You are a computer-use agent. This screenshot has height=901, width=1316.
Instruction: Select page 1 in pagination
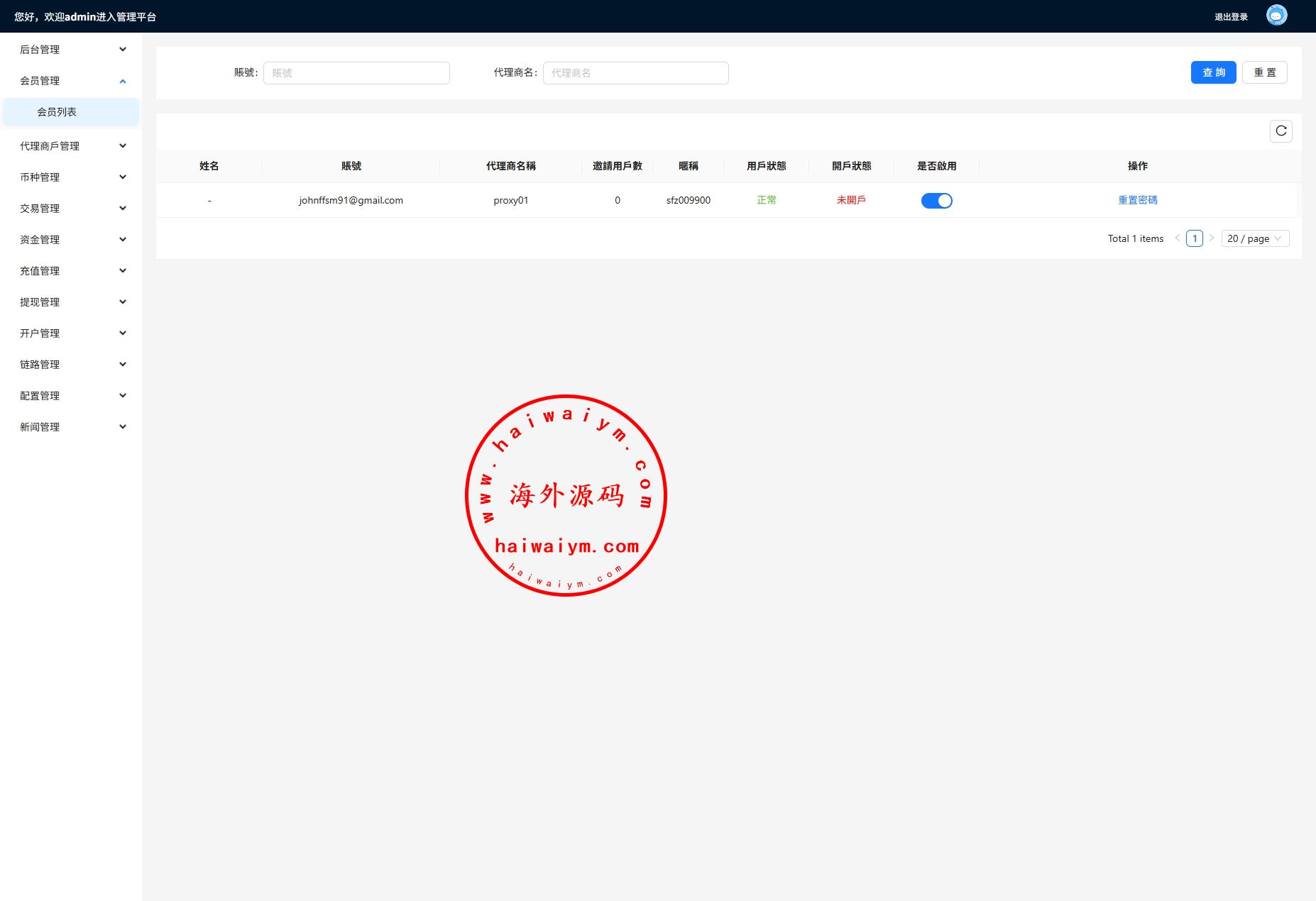pos(1194,238)
